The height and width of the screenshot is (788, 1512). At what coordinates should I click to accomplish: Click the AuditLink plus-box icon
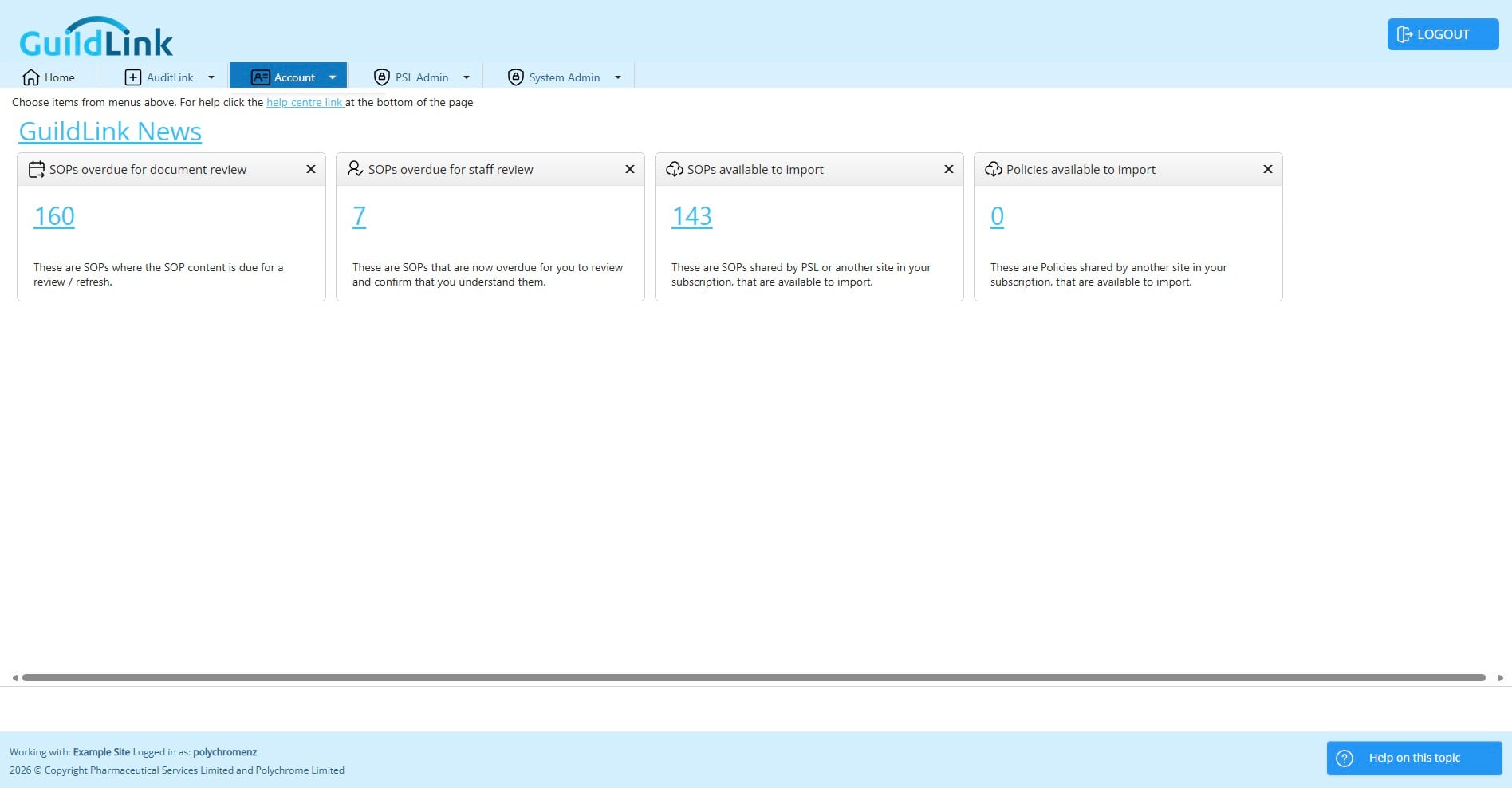(x=133, y=77)
